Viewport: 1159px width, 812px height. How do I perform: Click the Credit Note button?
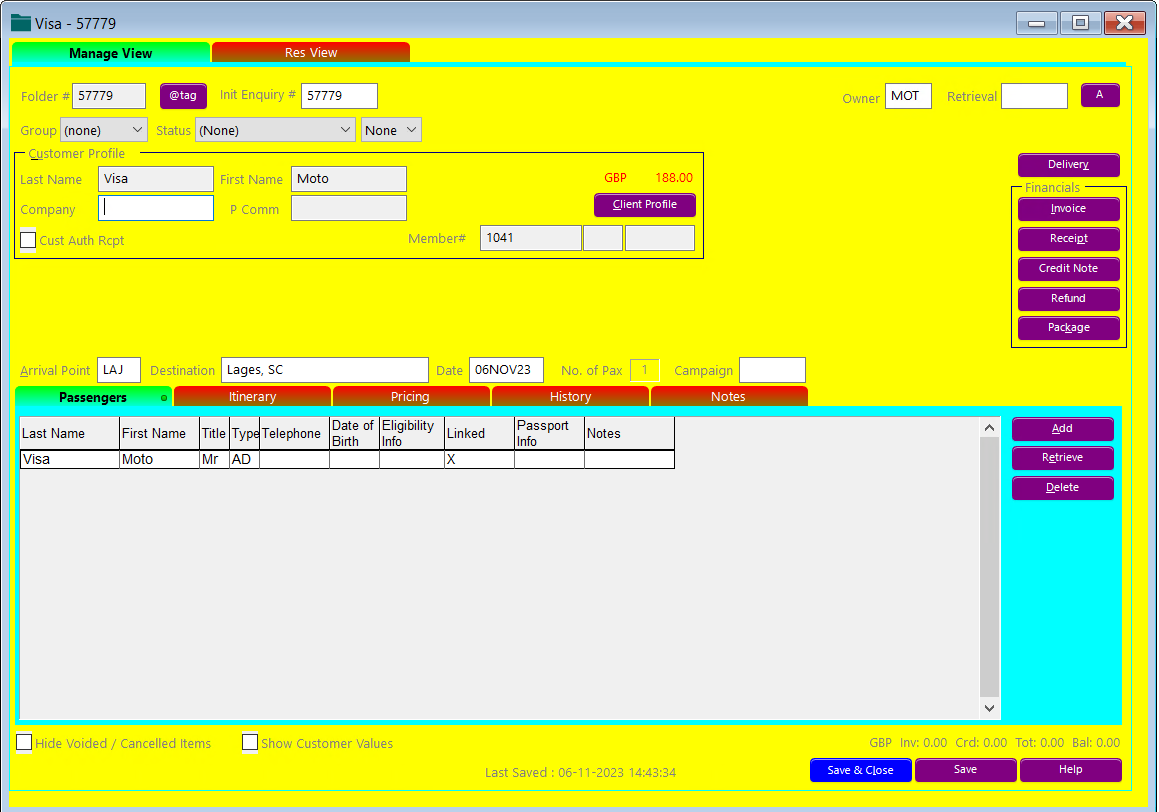point(1069,268)
